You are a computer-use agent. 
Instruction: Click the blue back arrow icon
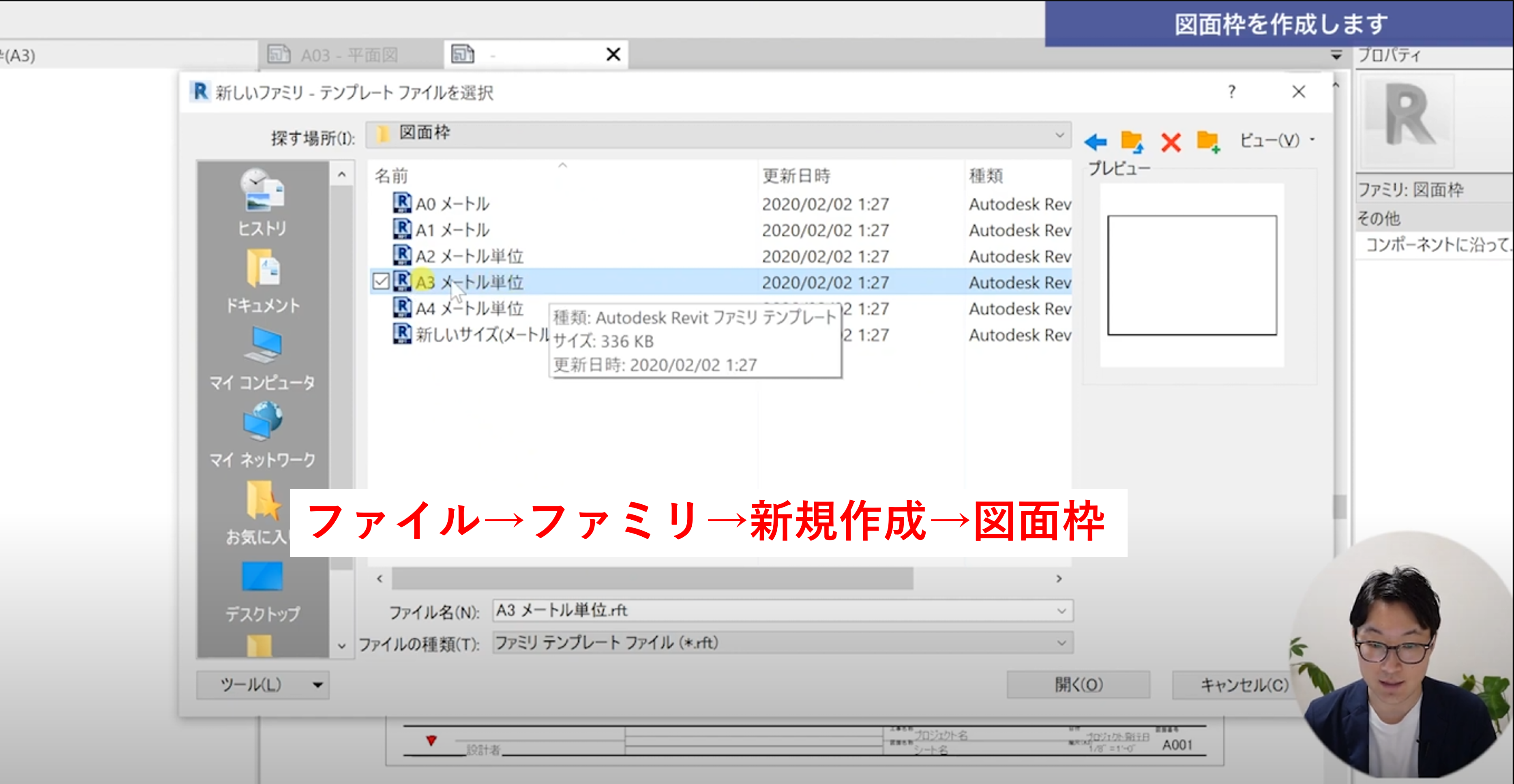point(1096,141)
